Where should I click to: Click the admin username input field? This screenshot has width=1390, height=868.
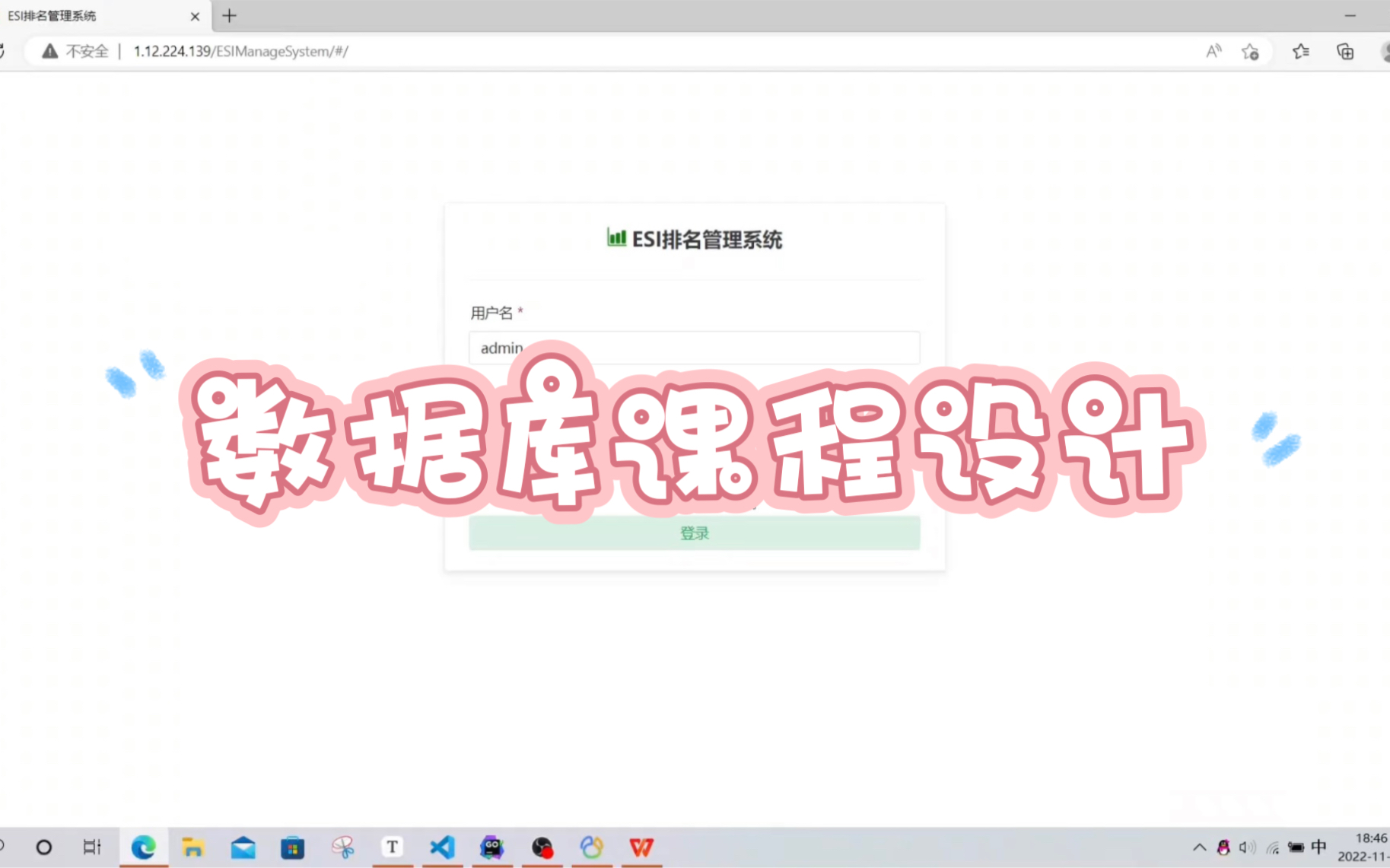(694, 348)
